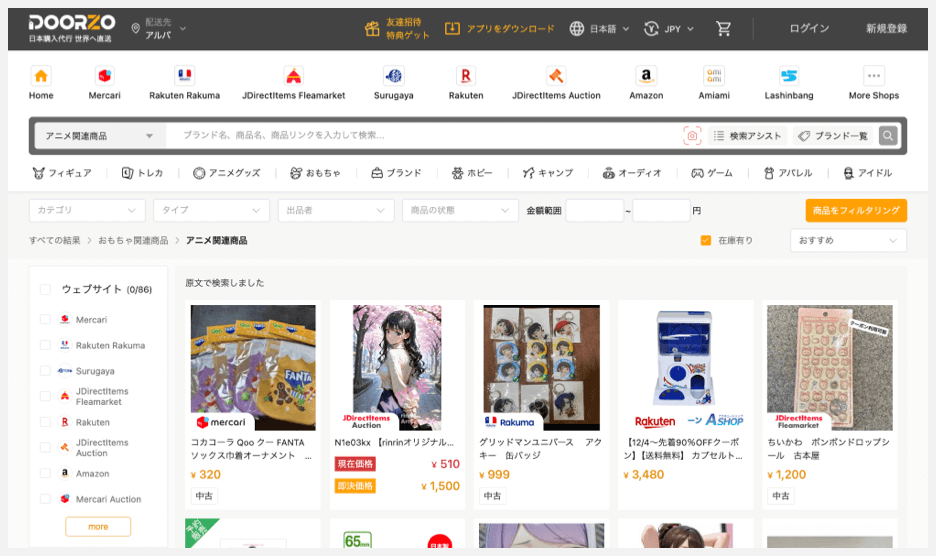Open the Surugaya shop icon
Screen dimensions: 936x556
click(393, 76)
